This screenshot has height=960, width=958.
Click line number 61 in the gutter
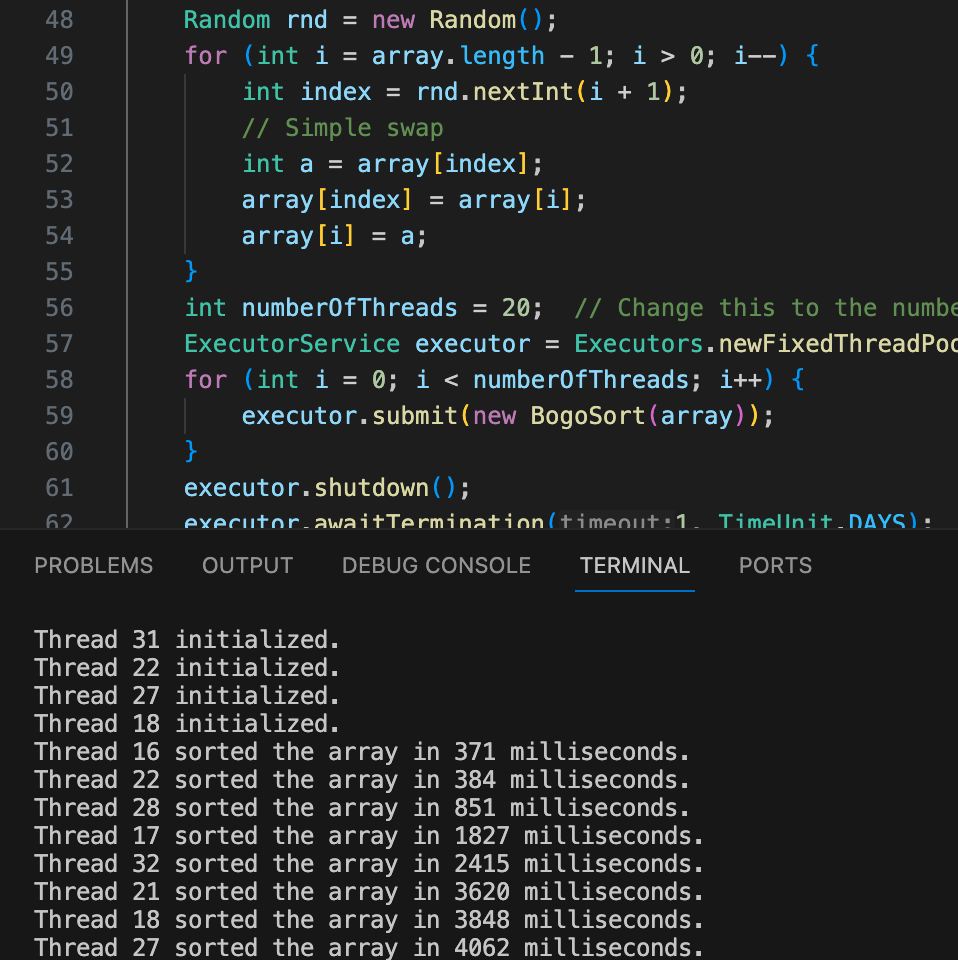[59, 488]
